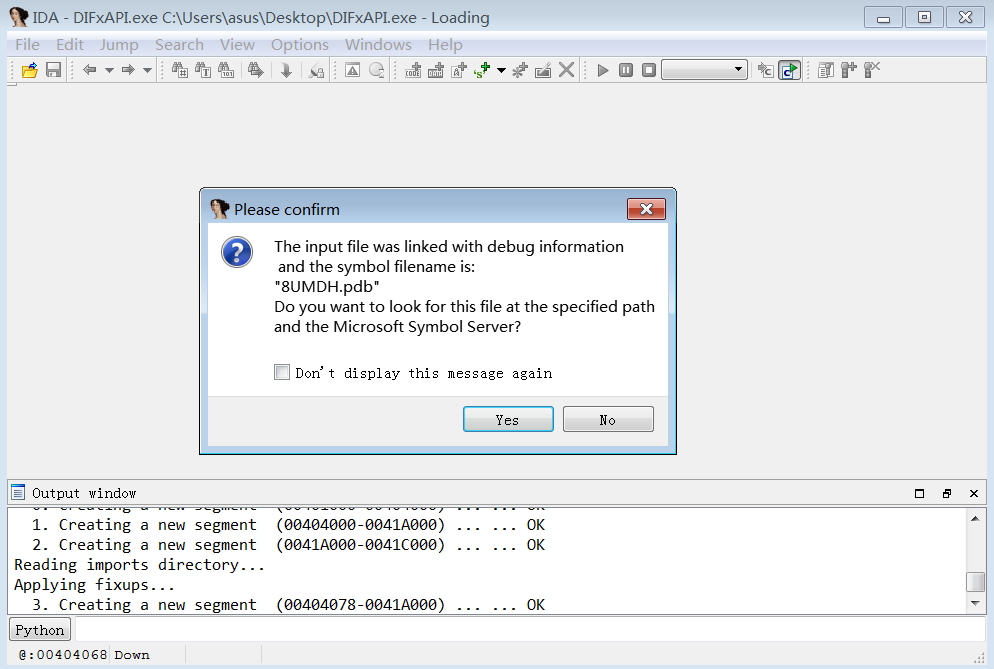
Task: Click the highlighted C with green play icon
Action: coord(789,70)
